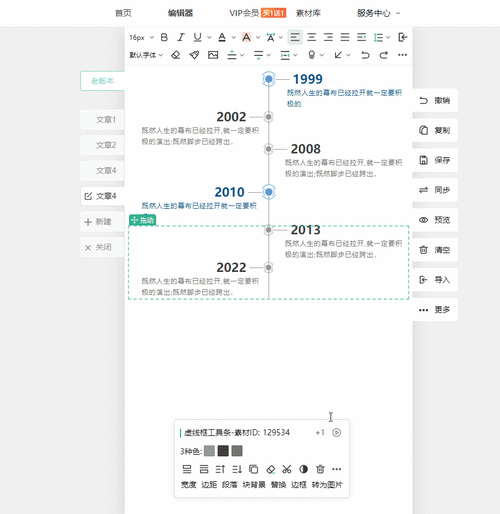500x514 pixels.
Task: Open toolbar more options ellipsis
Action: [x=402, y=55]
